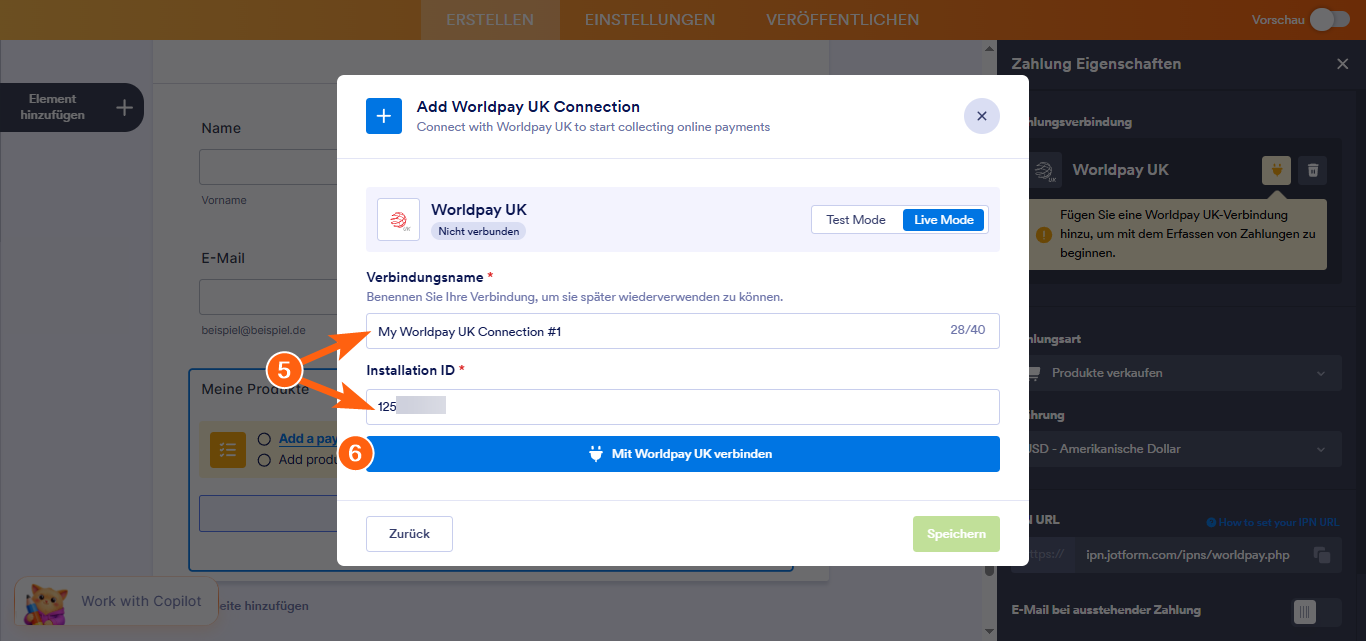Viewport: 1366px width, 641px height.
Task: Switch the connection to Test Mode
Action: coord(858,219)
